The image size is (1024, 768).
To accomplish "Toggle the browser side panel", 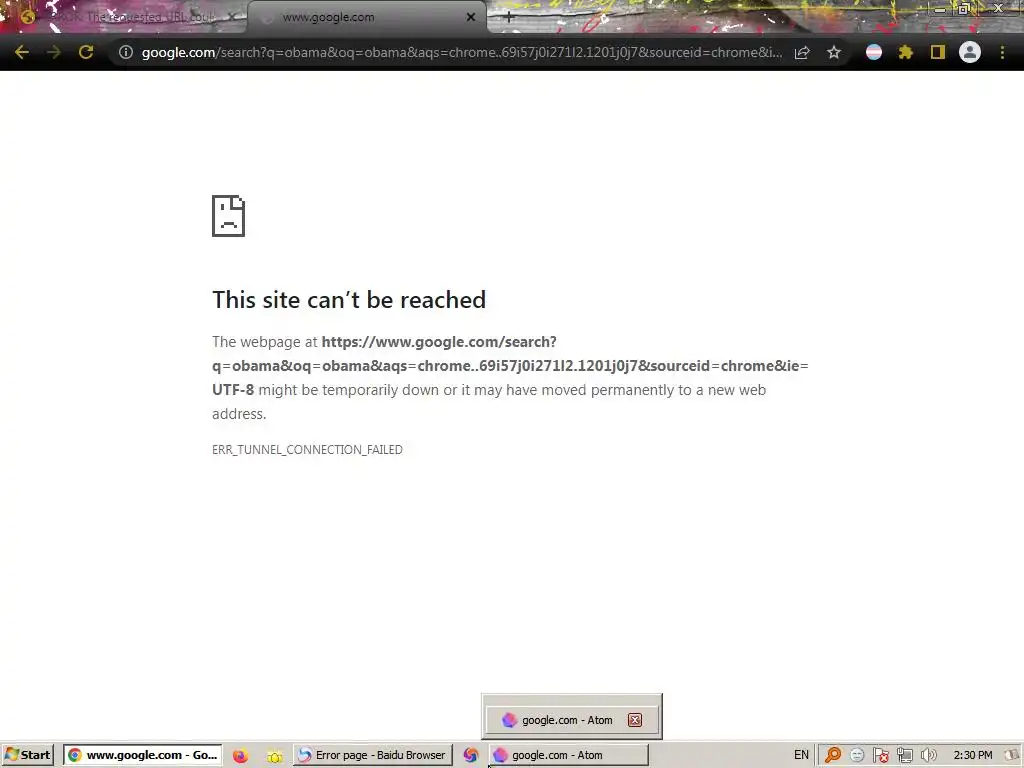I will tap(938, 52).
